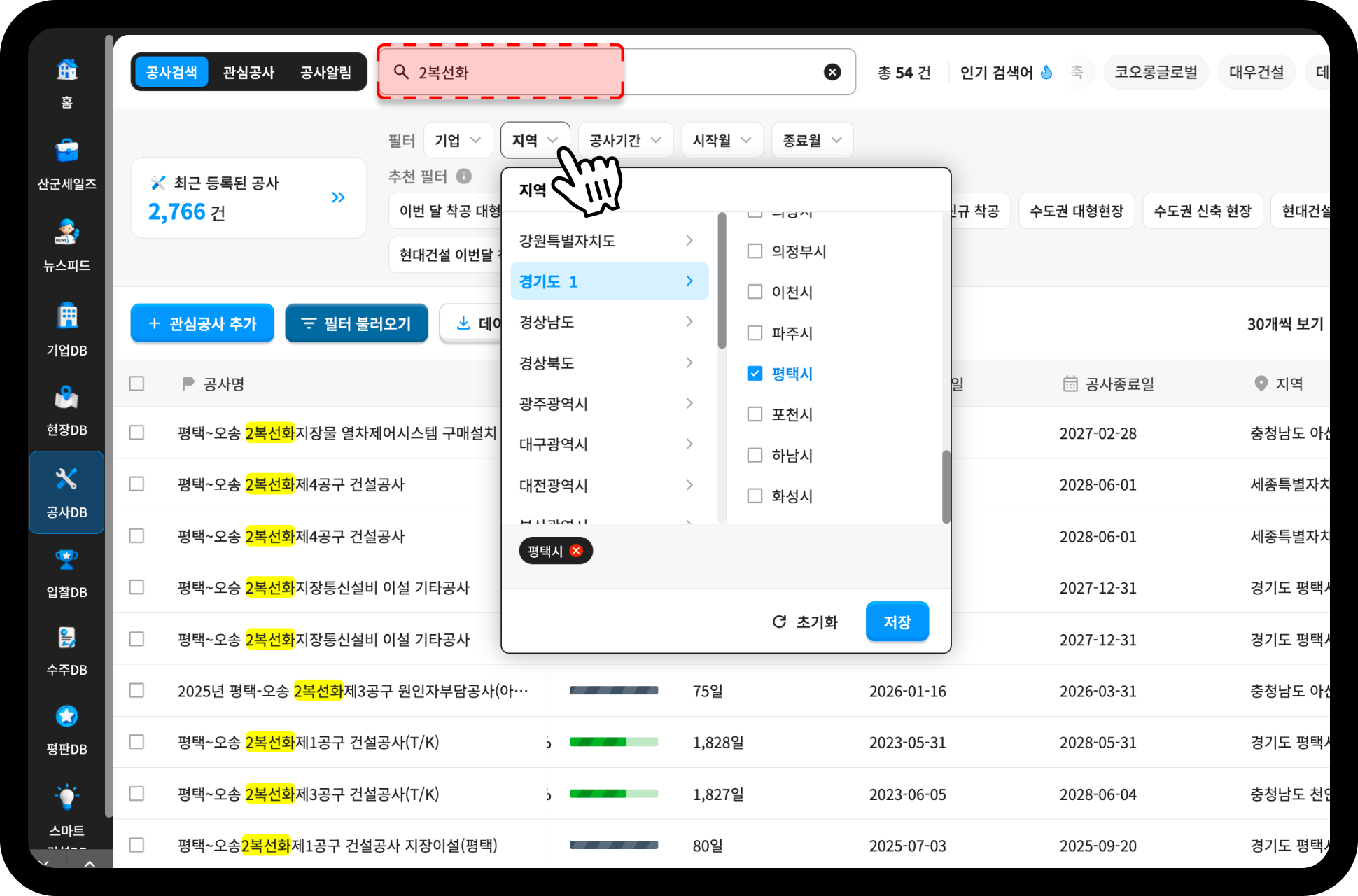This screenshot has width=1358, height=896.
Task: Click progress bar of 제1공구 건설공사(T/K) row
Action: click(x=614, y=742)
